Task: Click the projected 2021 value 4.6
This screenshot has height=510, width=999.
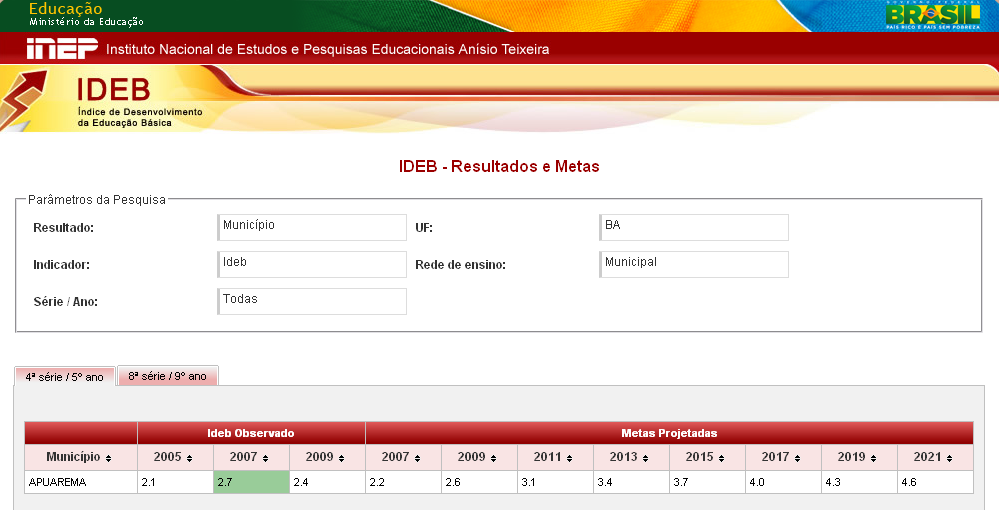Action: 935,482
